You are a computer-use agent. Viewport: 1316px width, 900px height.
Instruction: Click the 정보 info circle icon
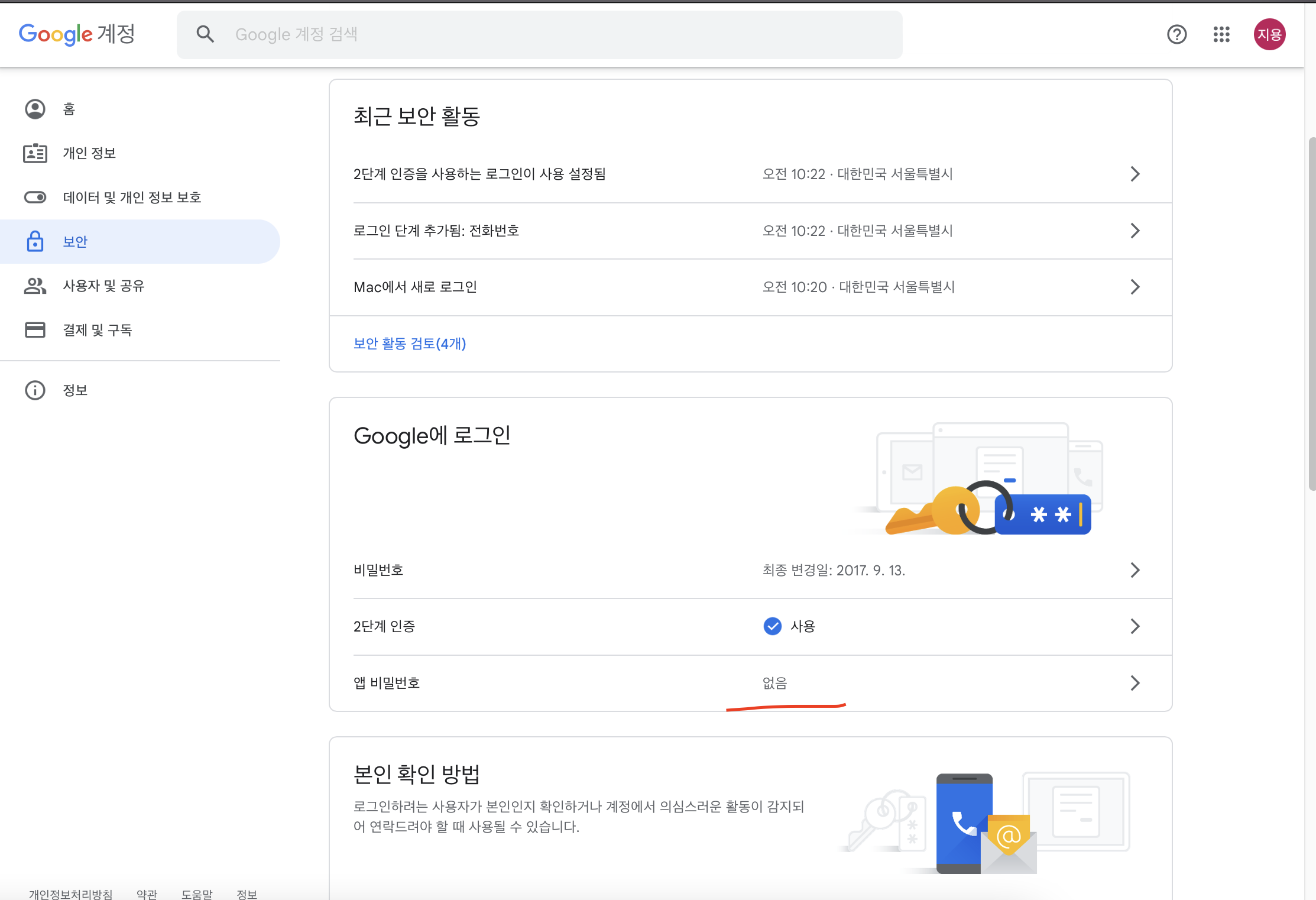coord(35,390)
